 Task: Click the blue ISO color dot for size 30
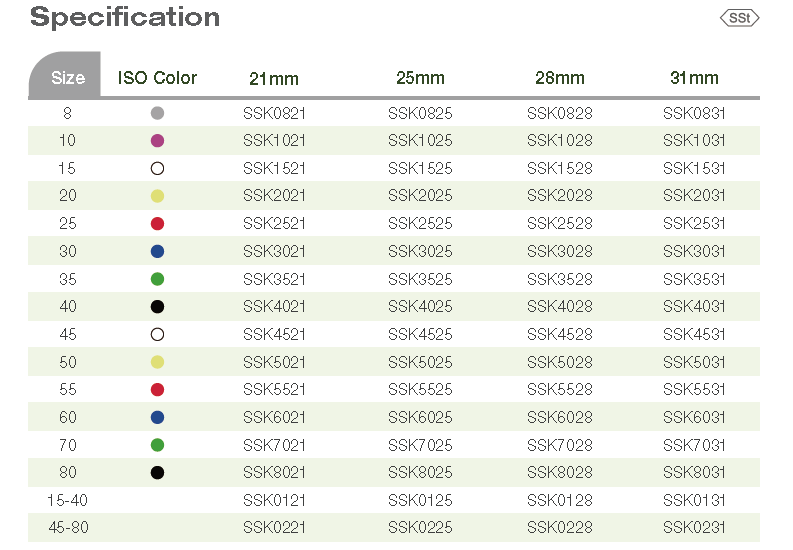[157, 251]
